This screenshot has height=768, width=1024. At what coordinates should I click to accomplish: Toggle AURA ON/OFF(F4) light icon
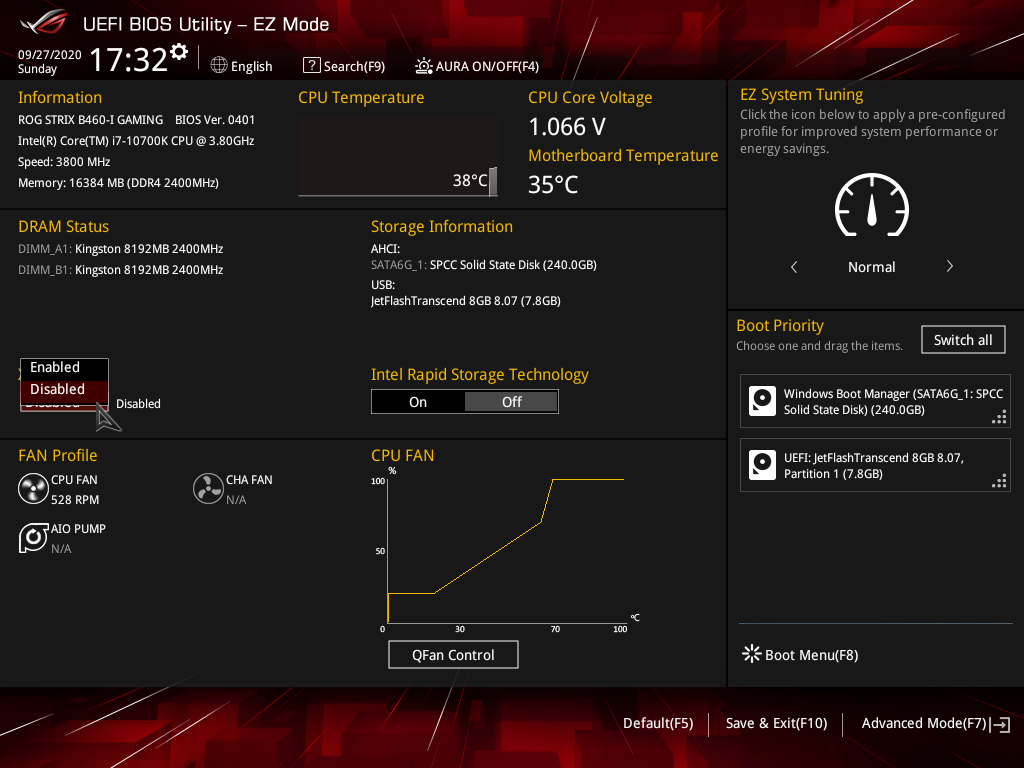coord(423,65)
